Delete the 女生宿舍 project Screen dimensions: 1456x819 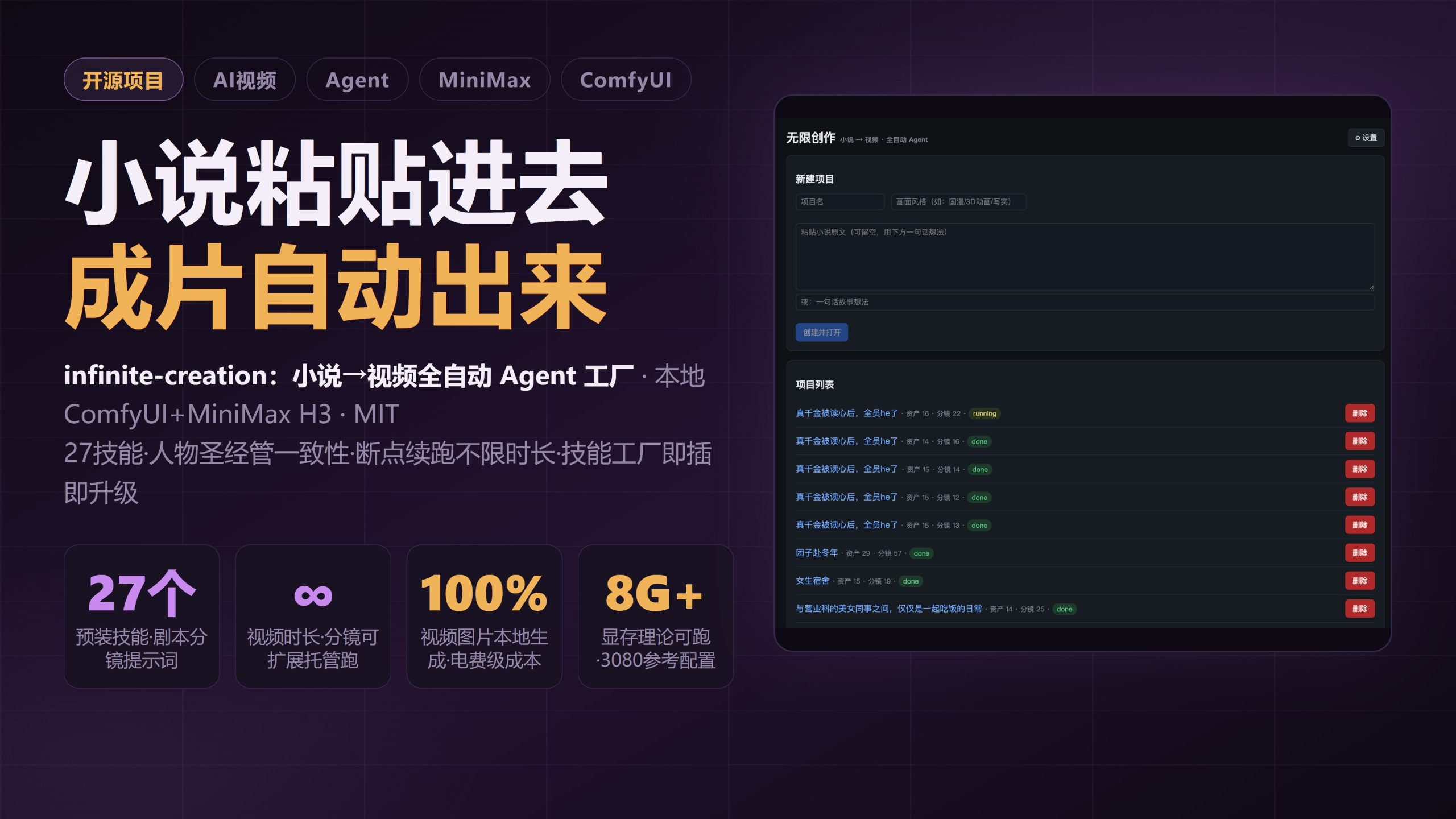coord(1359,581)
